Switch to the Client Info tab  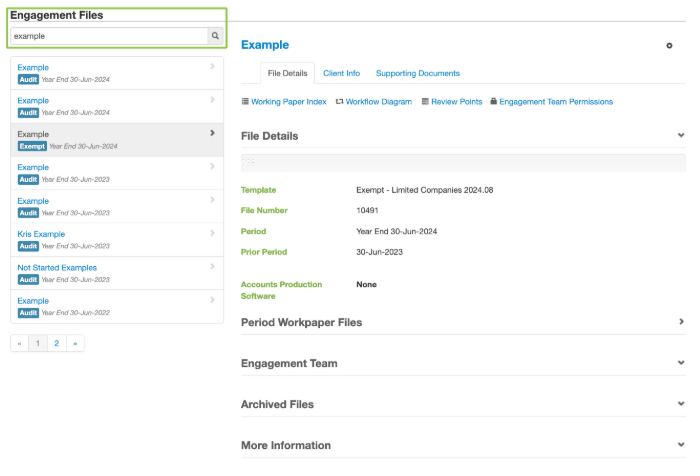[x=341, y=73]
